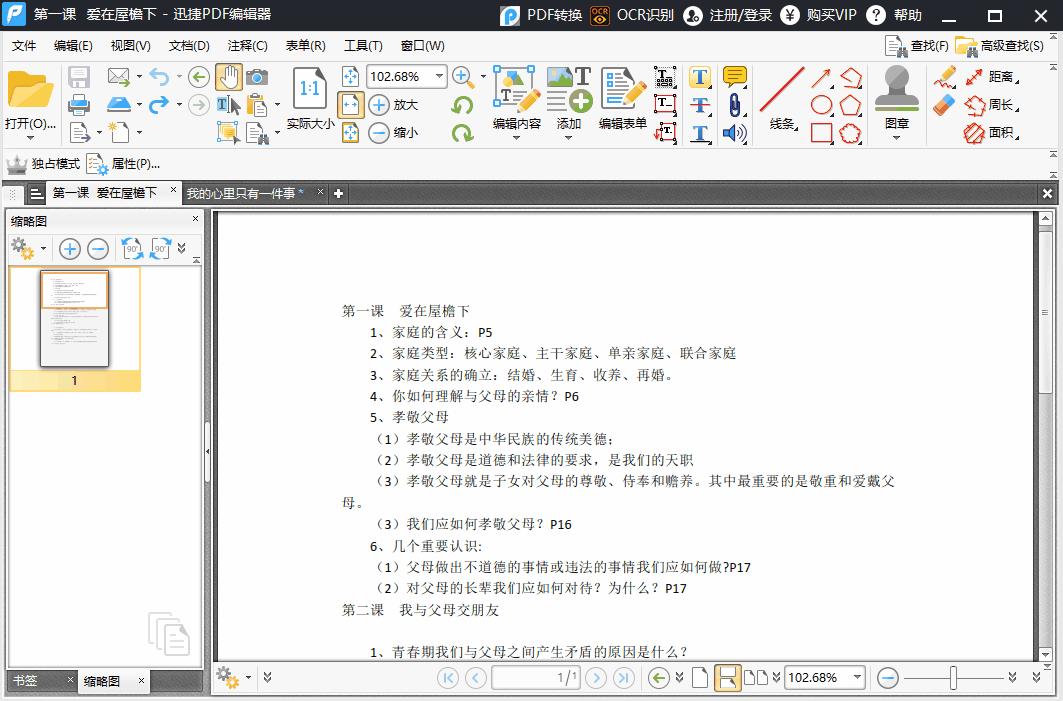Image resolution: width=1063 pixels, height=701 pixels.
Task: Click the sound attachment speaker icon
Action: (x=733, y=130)
